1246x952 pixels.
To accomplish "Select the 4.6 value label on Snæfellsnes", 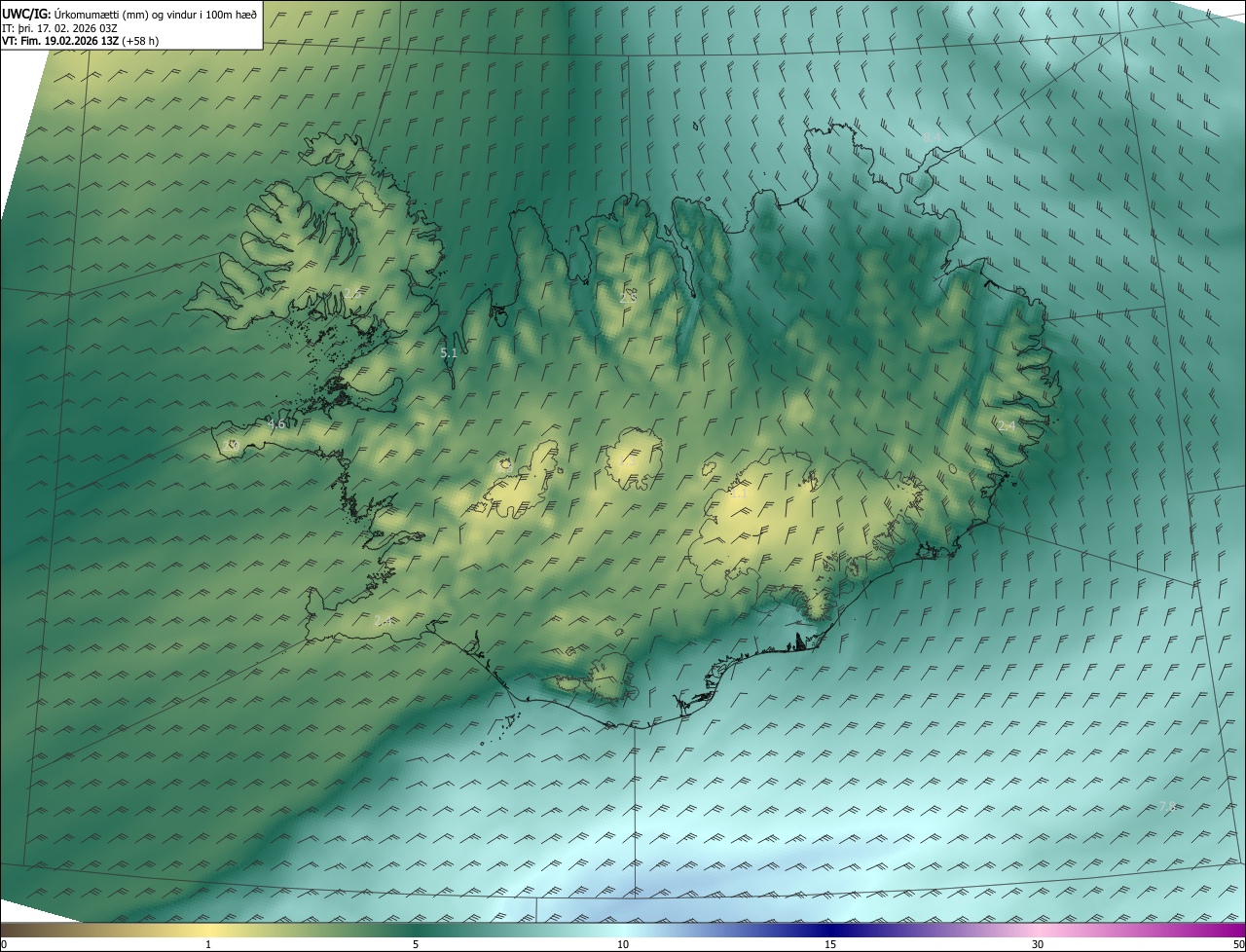I will click(276, 424).
